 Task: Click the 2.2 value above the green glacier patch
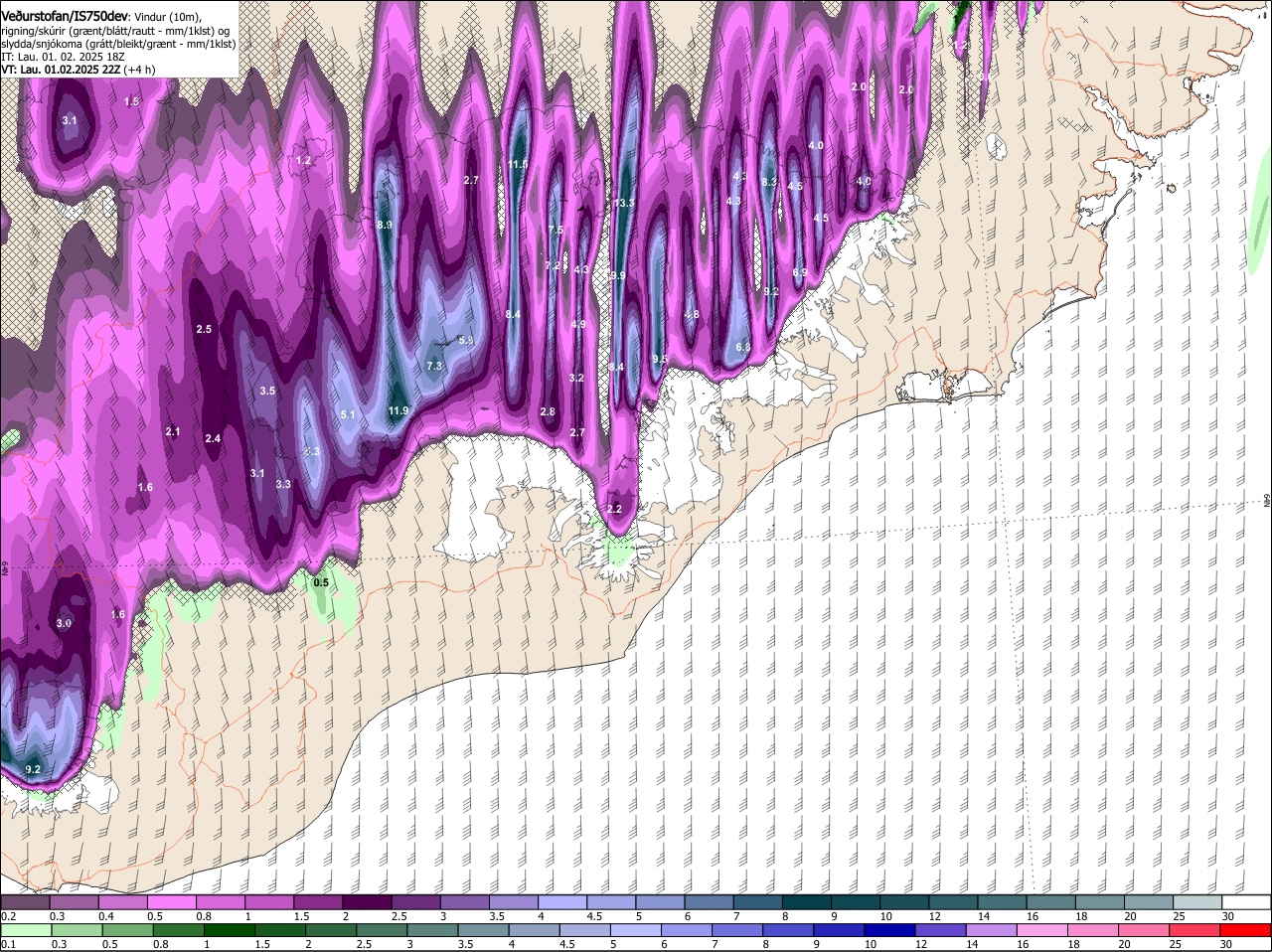[x=614, y=509]
